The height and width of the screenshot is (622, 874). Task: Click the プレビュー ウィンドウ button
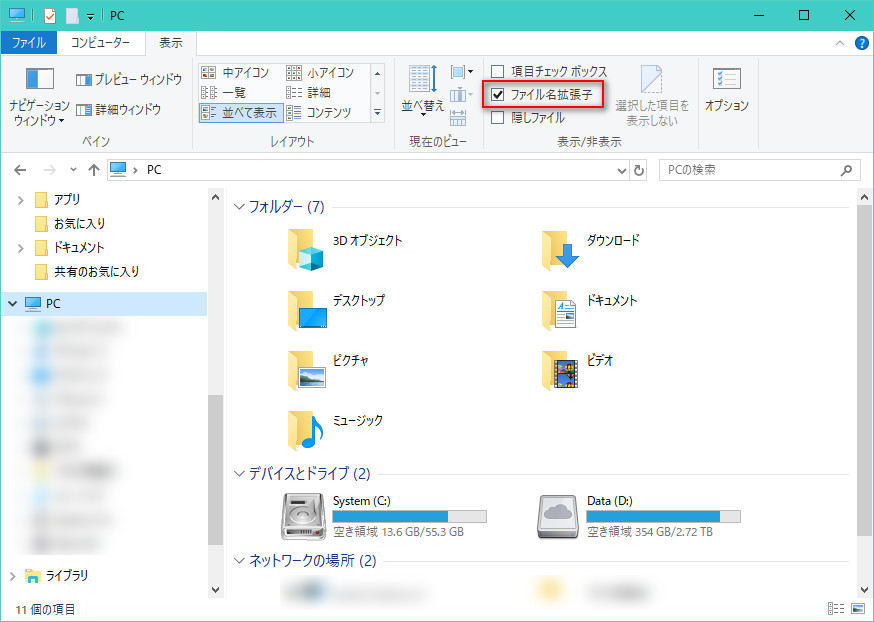(129, 80)
